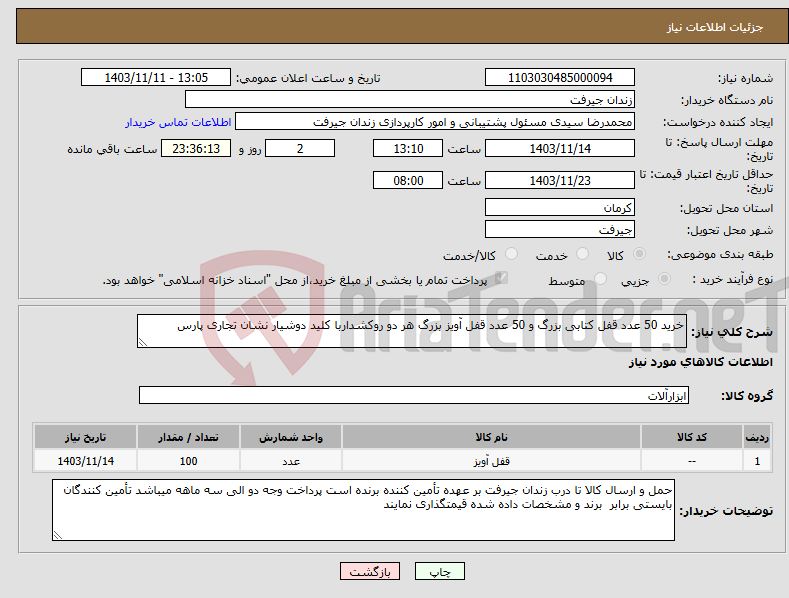
Task: Click the announcement date field 1403/11/11 - 13:05
Action: click(156, 78)
